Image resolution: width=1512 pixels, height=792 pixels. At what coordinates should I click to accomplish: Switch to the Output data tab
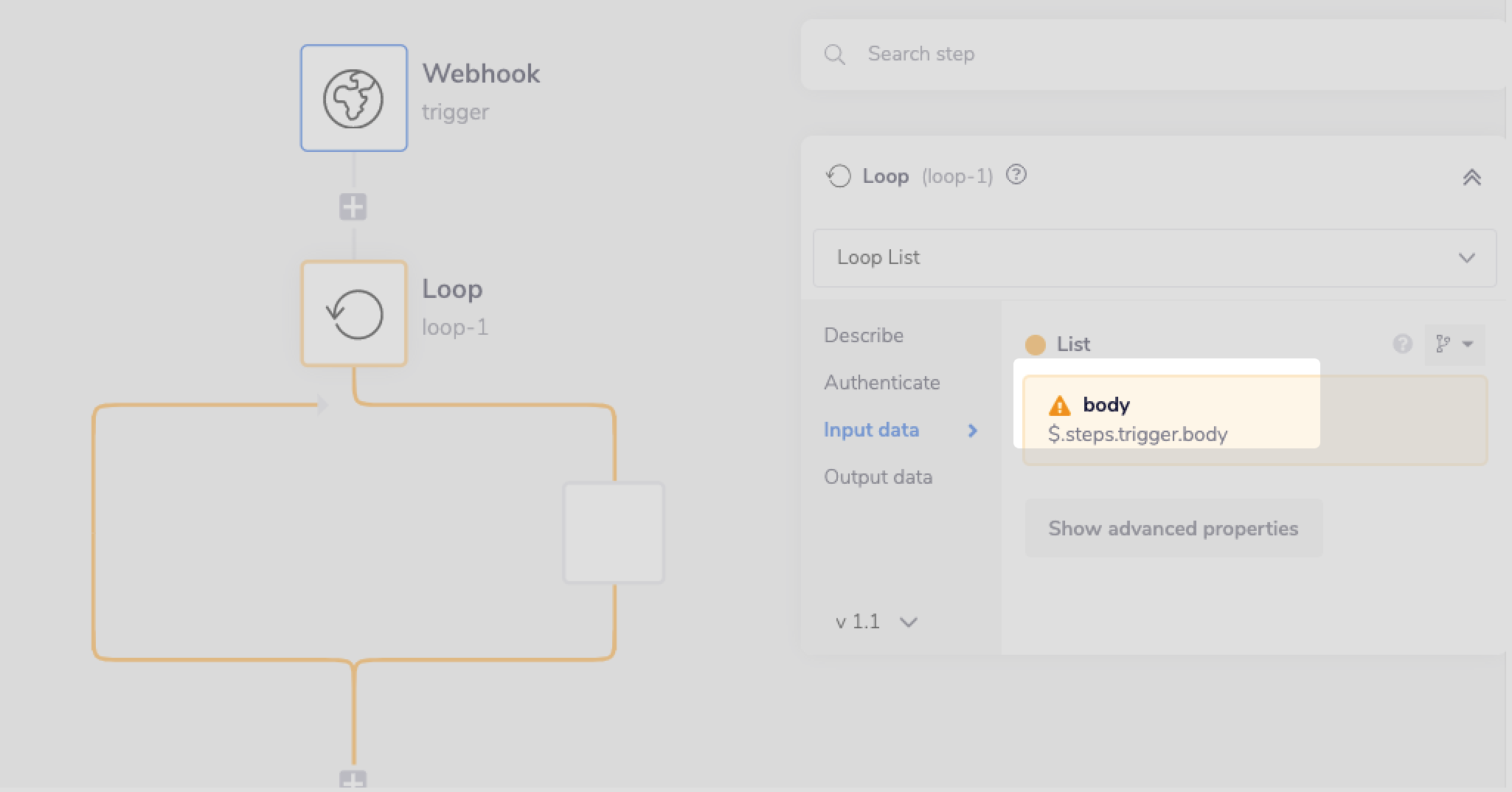tap(879, 476)
